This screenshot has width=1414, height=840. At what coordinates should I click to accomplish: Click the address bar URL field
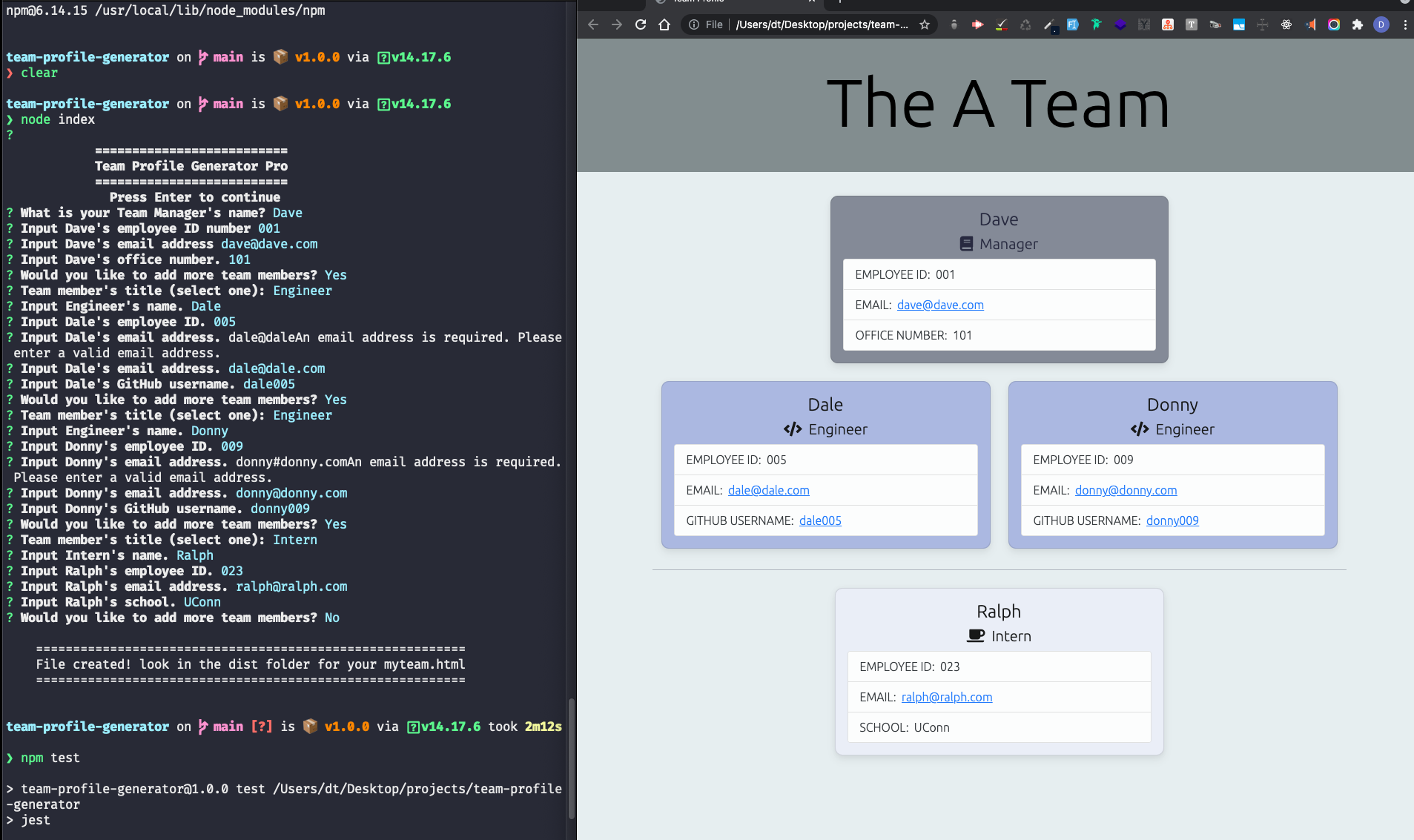(823, 24)
